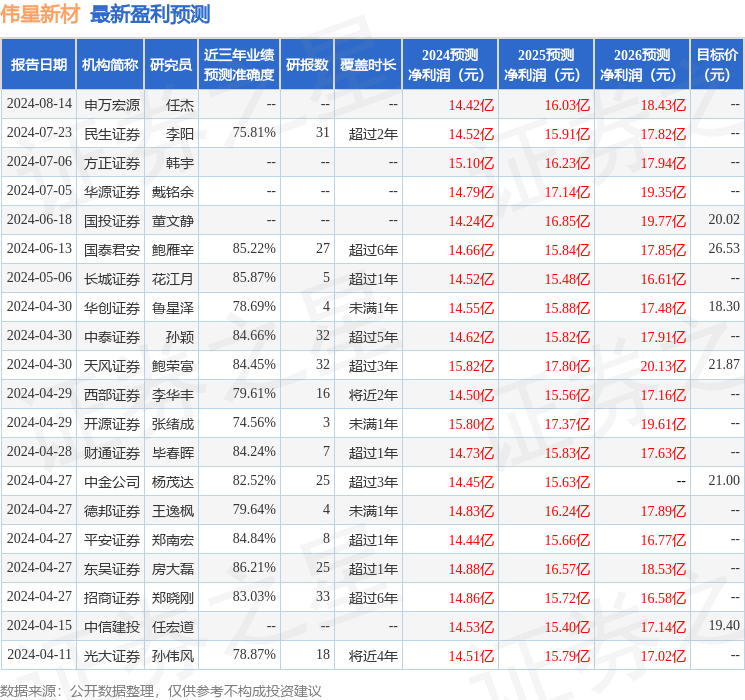The height and width of the screenshot is (700, 745).
Task: Select the 西部证券 institution cell
Action: tap(112, 394)
